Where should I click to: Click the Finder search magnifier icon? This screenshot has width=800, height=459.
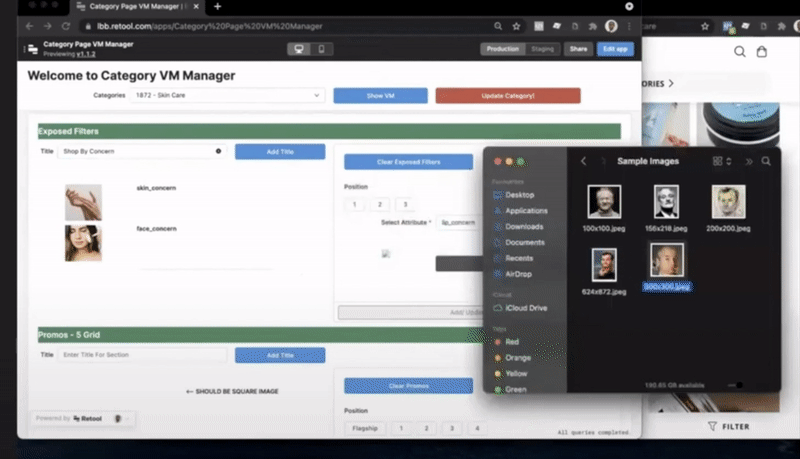766,161
